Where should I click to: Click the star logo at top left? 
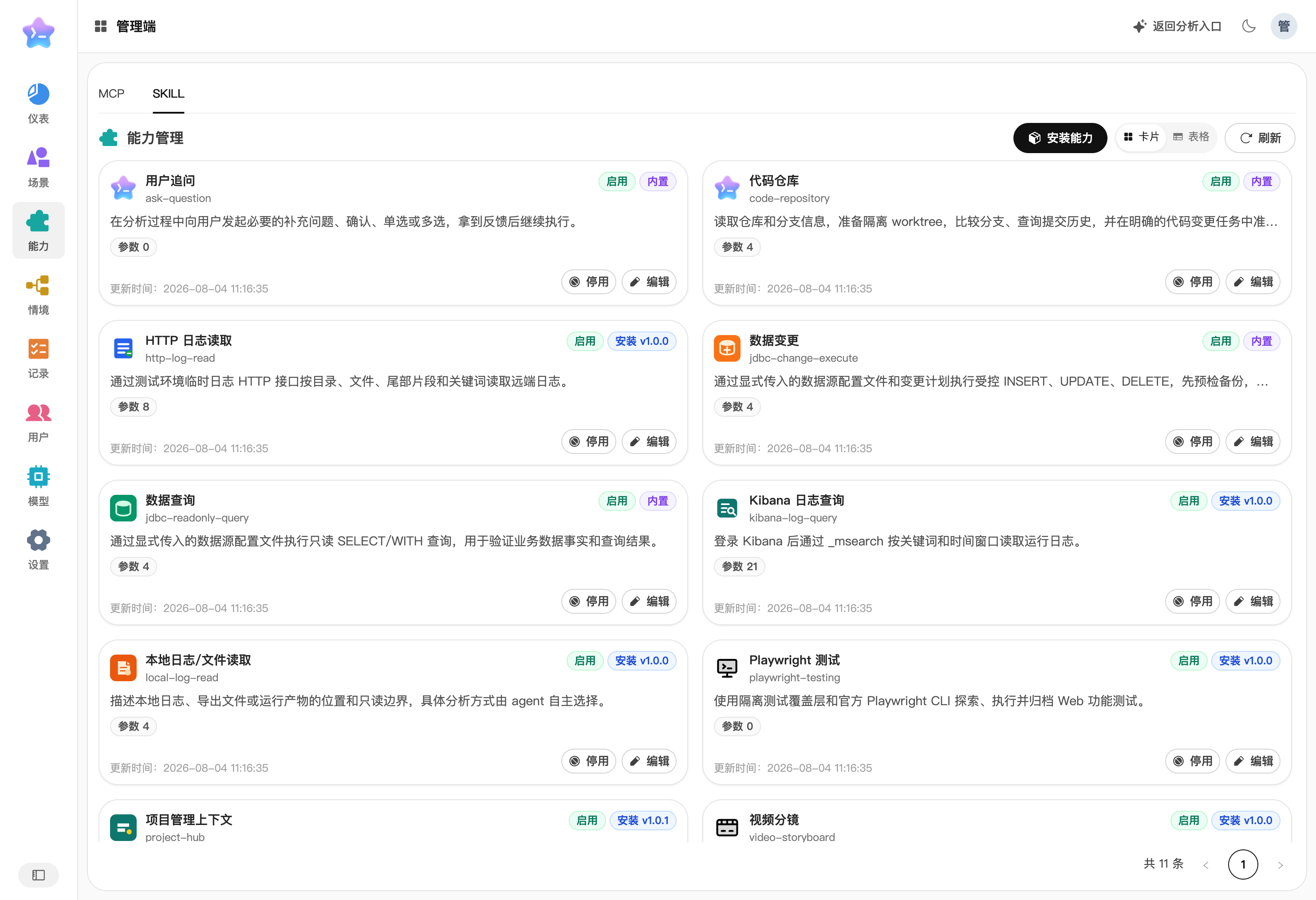coord(39,32)
